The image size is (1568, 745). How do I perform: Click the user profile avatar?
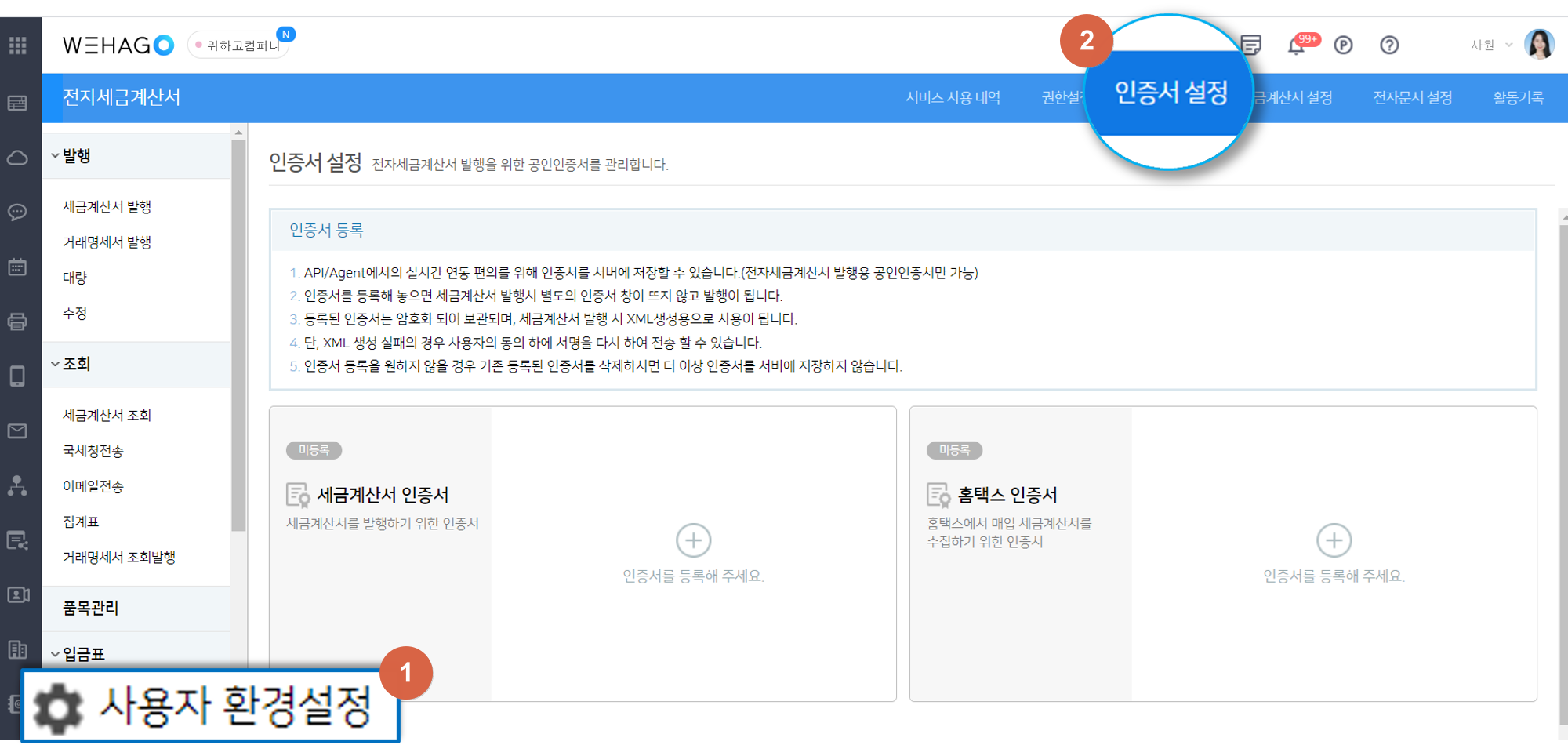[x=1539, y=45]
